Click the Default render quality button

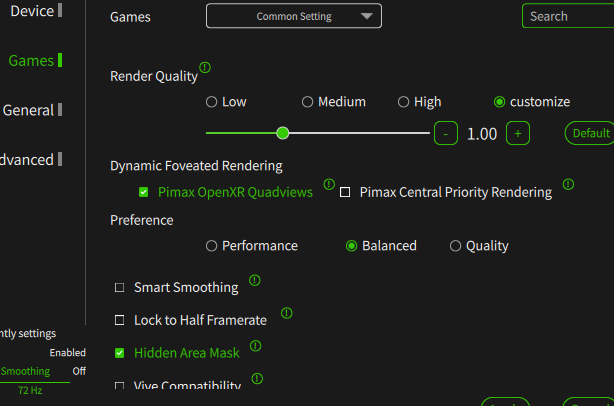[x=590, y=133]
